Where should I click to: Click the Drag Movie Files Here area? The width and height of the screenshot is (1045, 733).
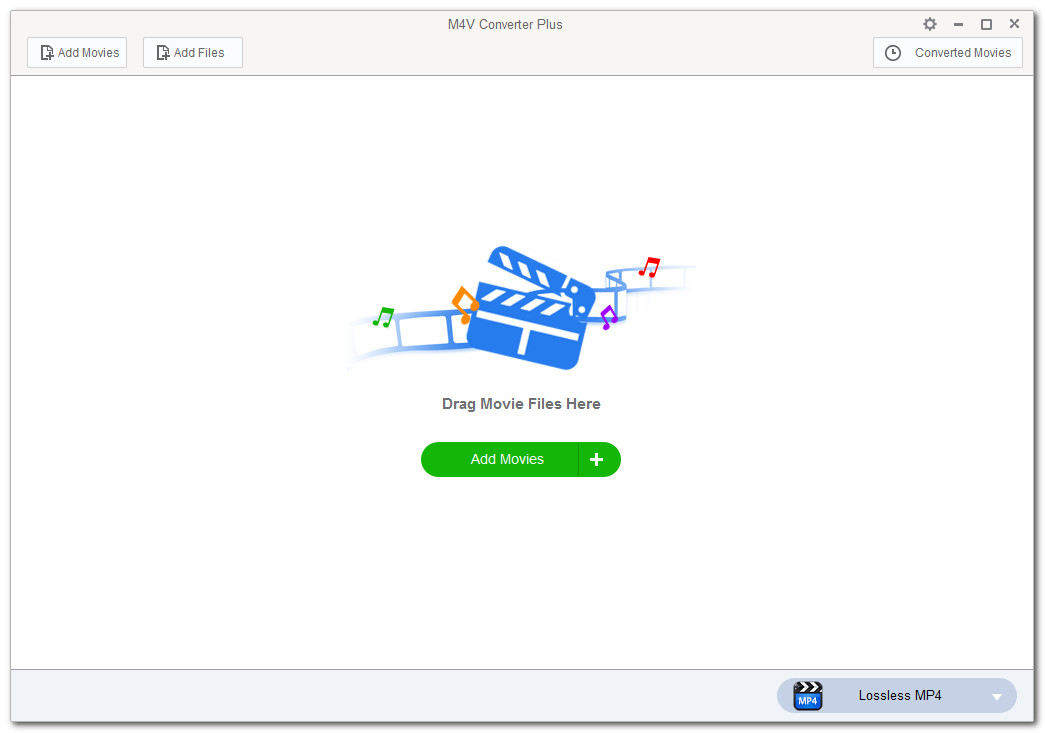pyautogui.click(x=520, y=403)
